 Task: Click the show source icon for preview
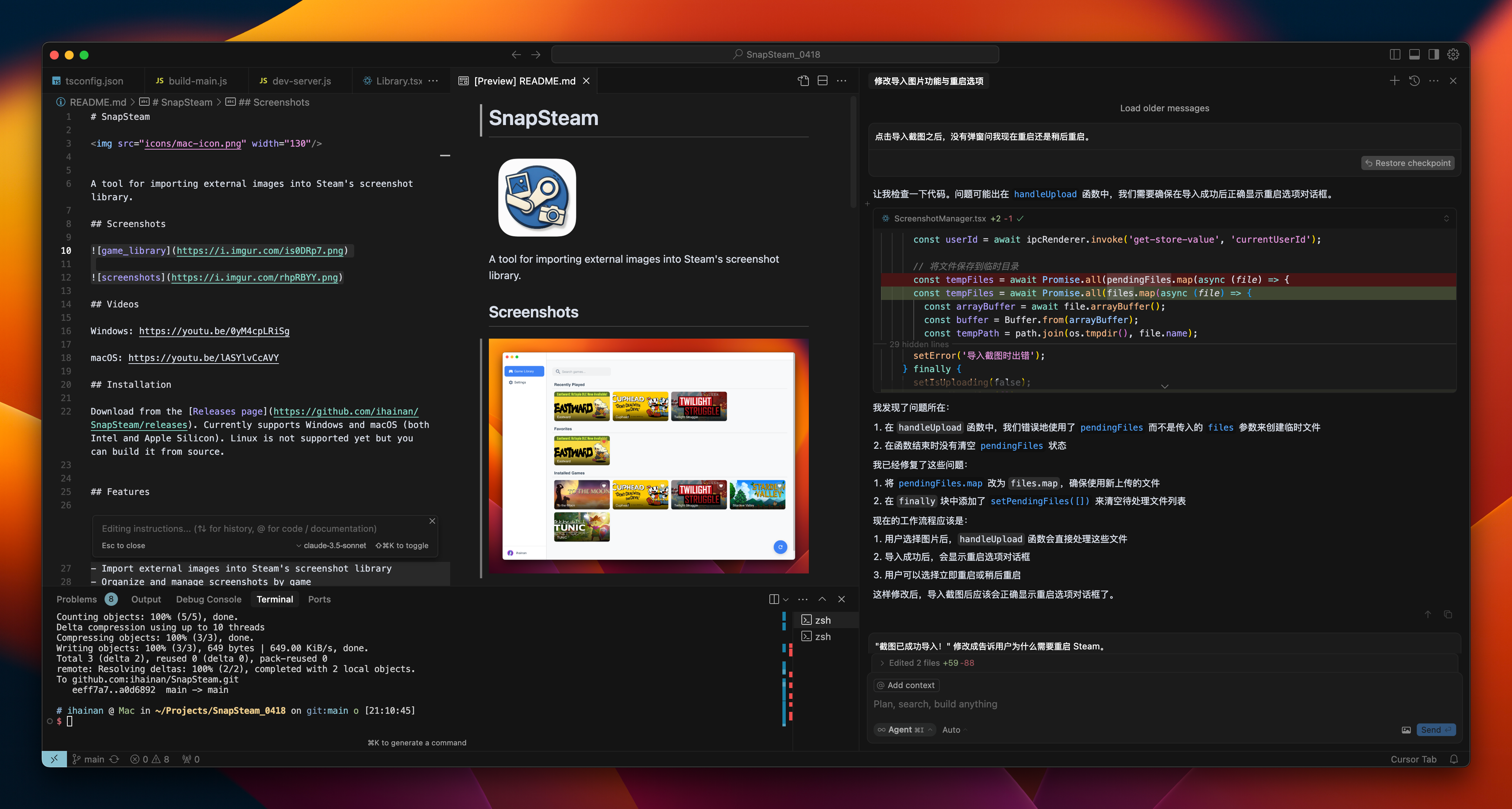(803, 81)
